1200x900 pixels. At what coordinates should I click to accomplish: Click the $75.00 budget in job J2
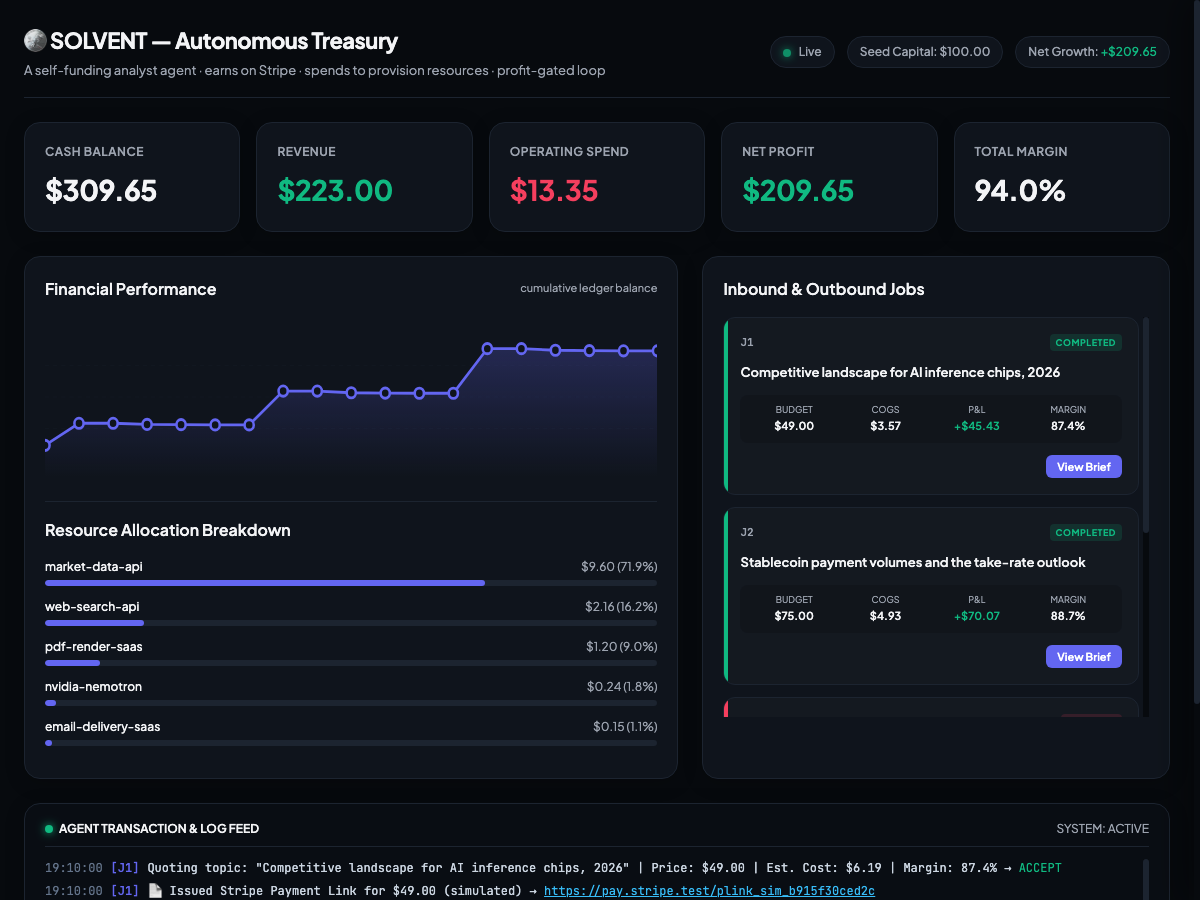794,616
